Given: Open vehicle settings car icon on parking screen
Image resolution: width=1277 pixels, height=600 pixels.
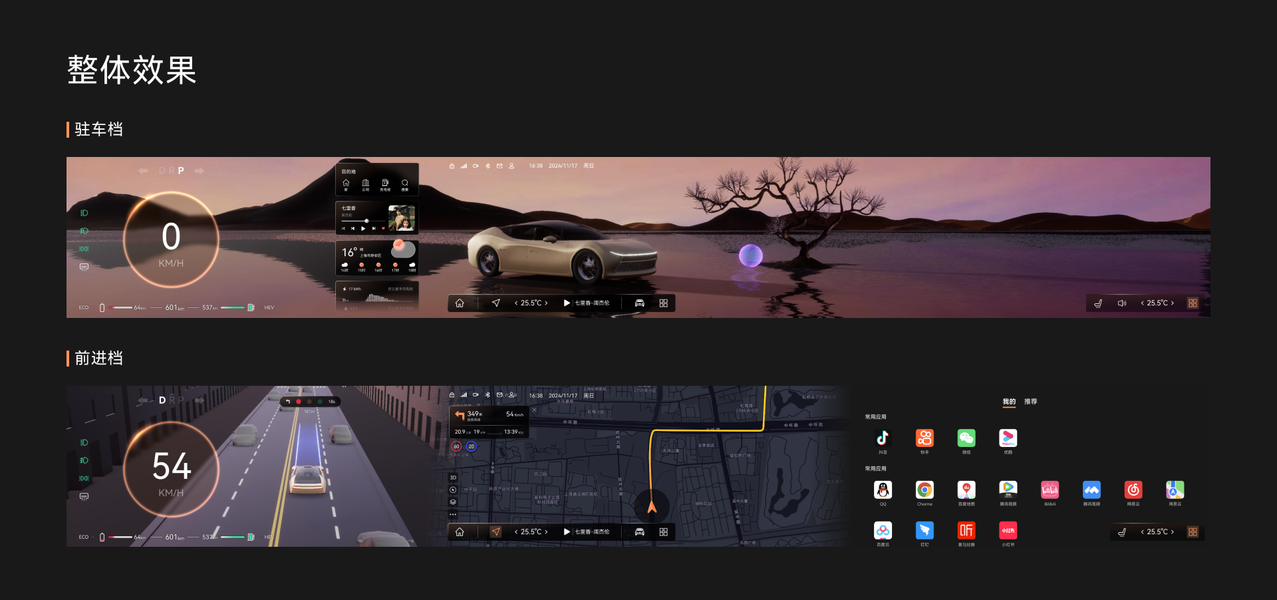Looking at the screenshot, I should 640,303.
